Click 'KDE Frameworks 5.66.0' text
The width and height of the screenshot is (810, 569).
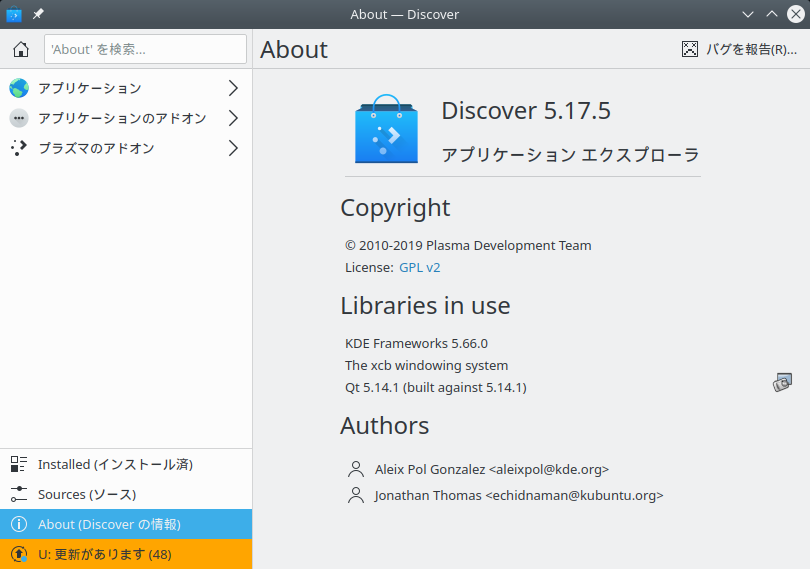(x=416, y=344)
